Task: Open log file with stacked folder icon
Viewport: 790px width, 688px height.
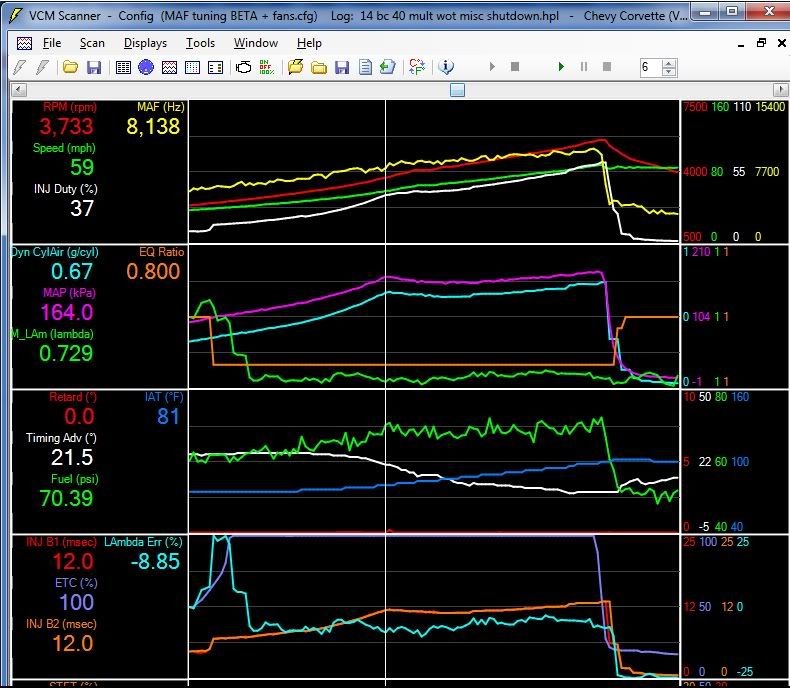Action: click(x=296, y=66)
